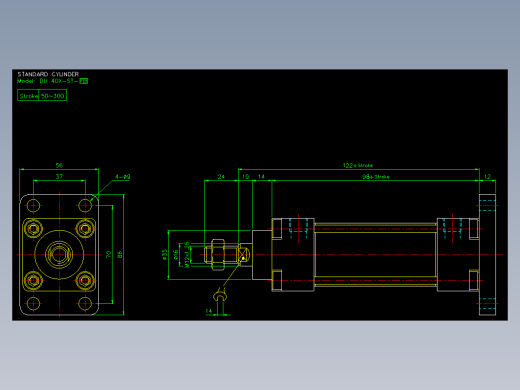Screen dimensions: 520x390
Task: Click the 4-ø9 hole callout
Action: [x=122, y=177]
